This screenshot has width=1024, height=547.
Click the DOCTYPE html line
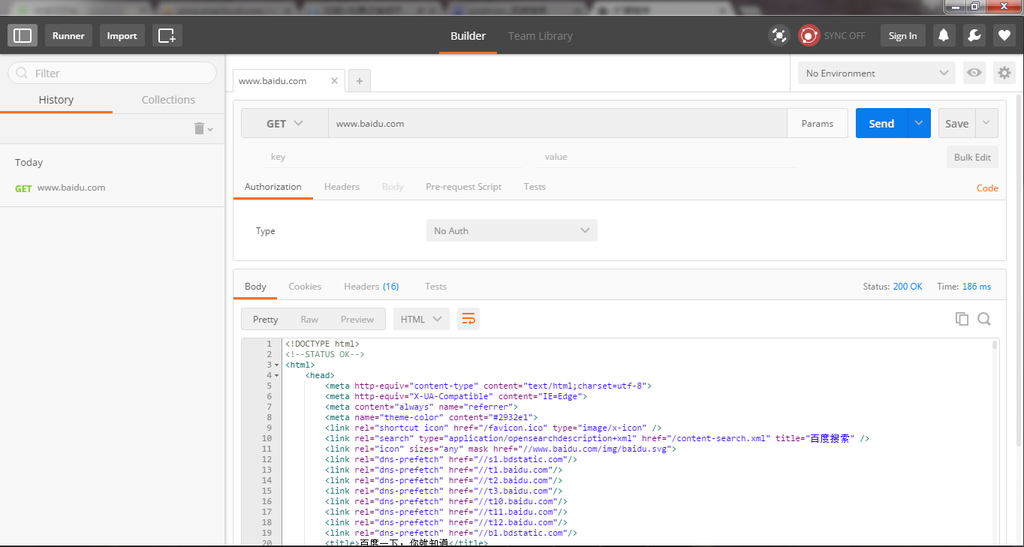pos(322,344)
